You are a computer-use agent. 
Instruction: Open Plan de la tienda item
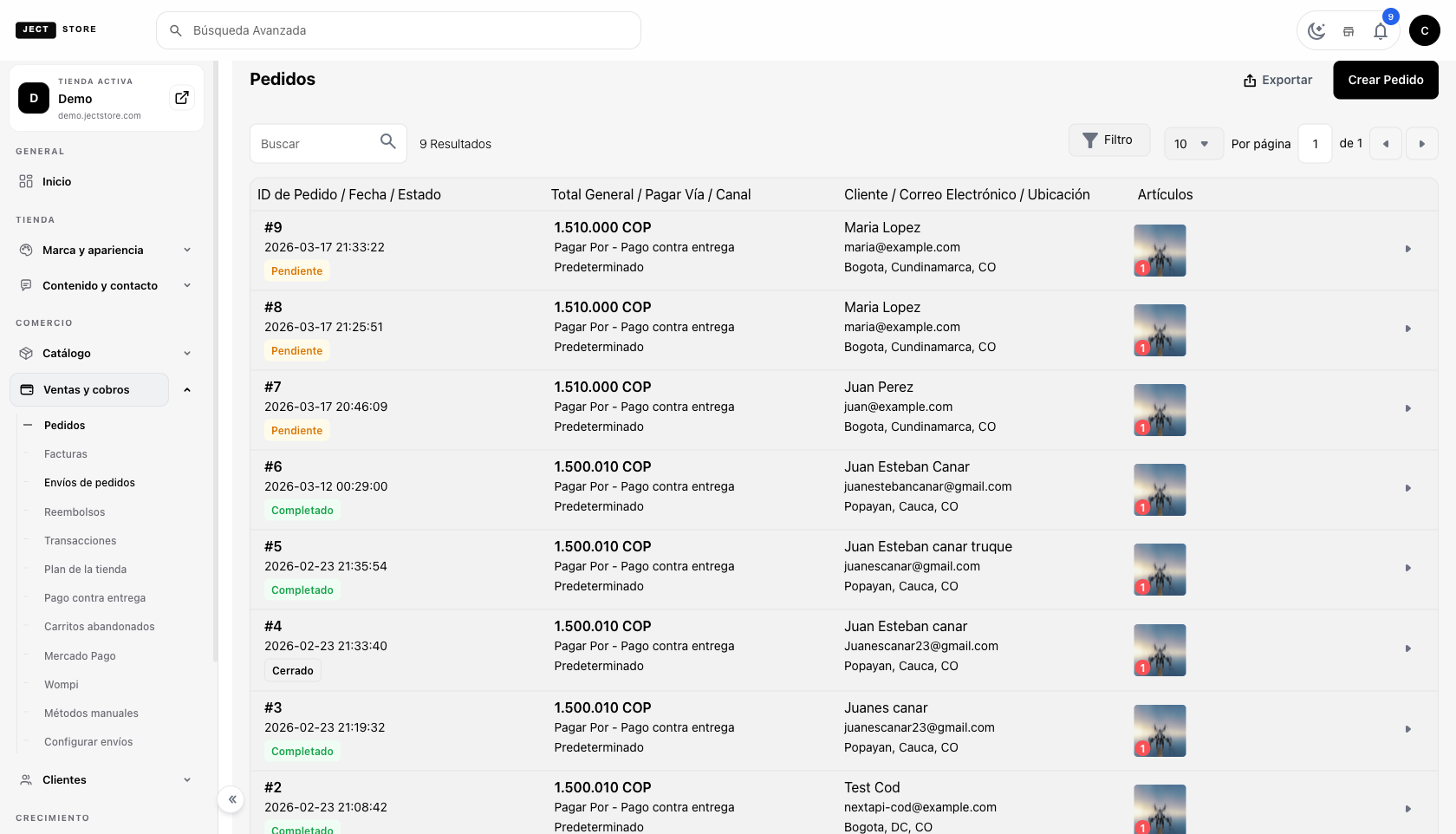click(x=85, y=570)
